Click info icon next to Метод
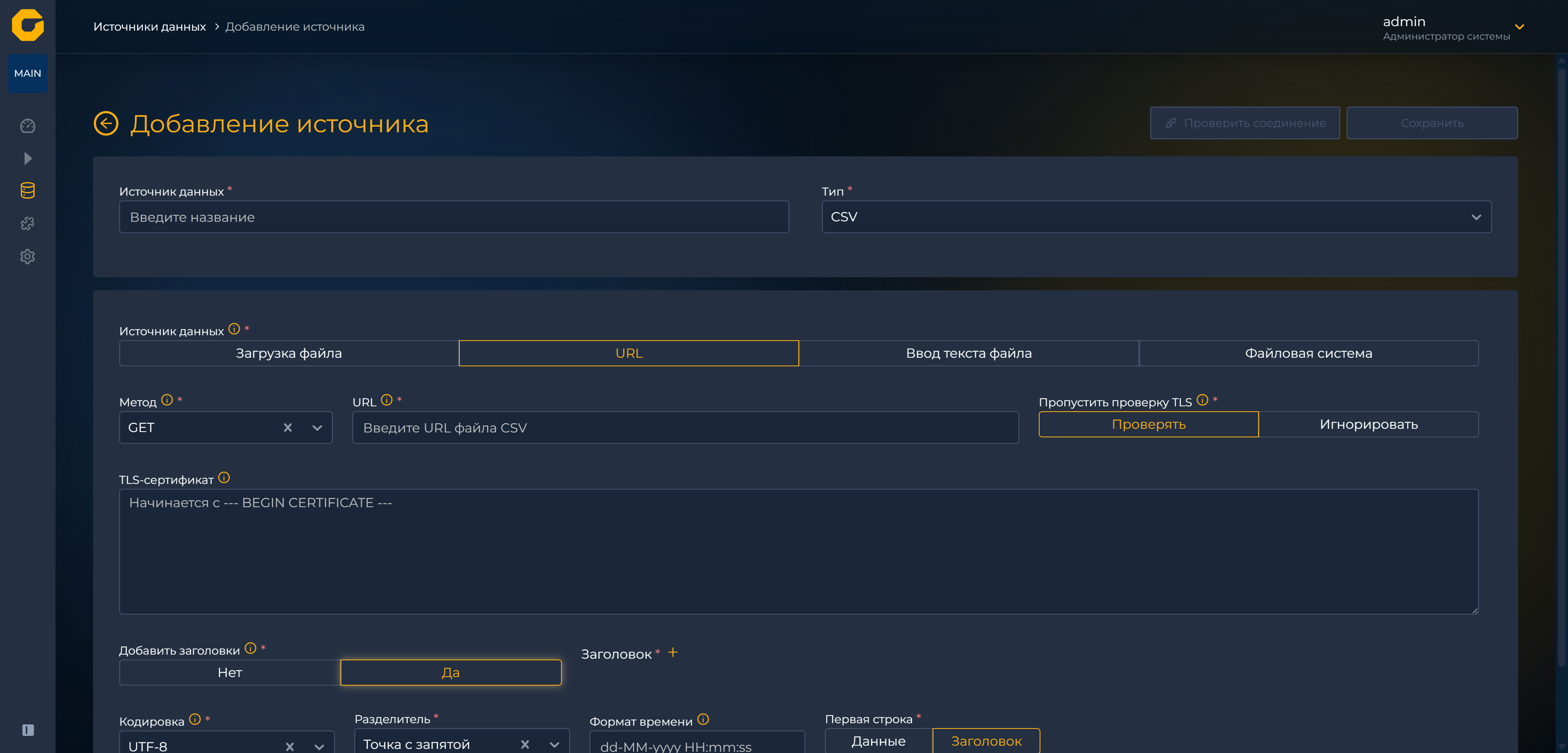 pos(167,400)
